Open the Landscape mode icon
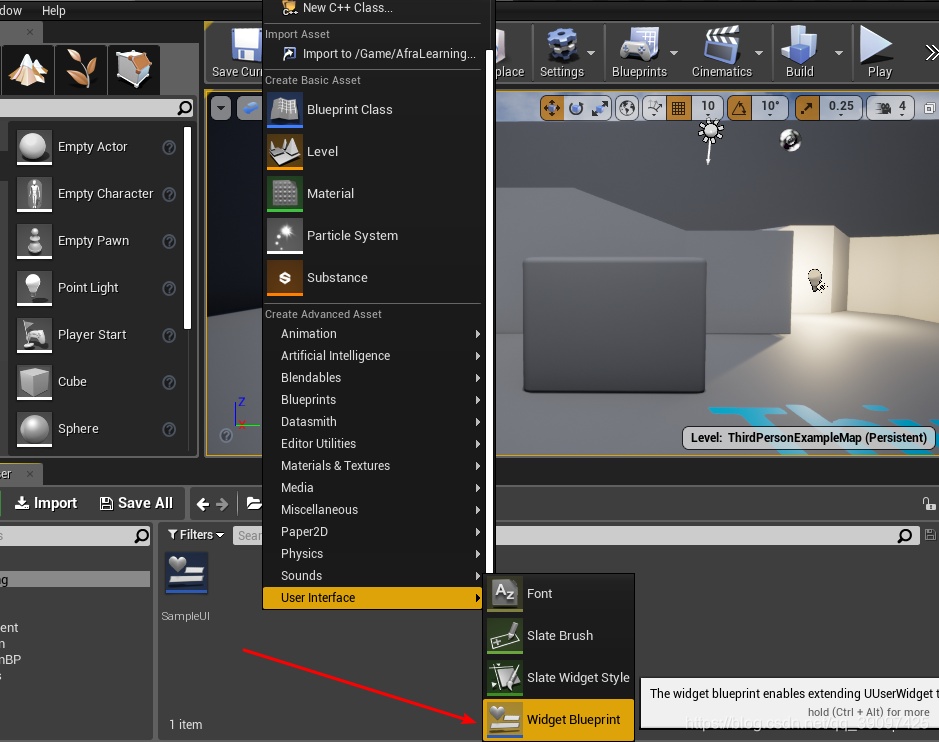 28,69
